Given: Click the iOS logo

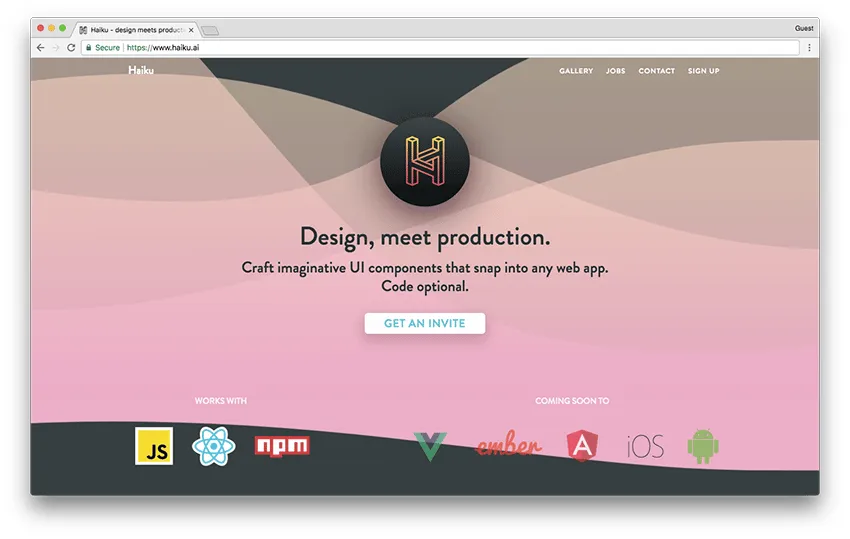Looking at the screenshot, I should [x=645, y=447].
